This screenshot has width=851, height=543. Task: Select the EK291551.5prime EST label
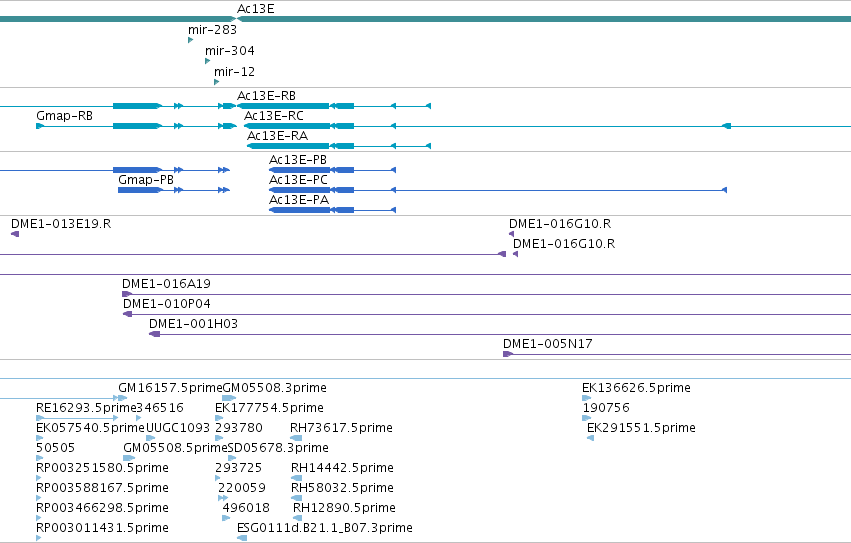641,428
